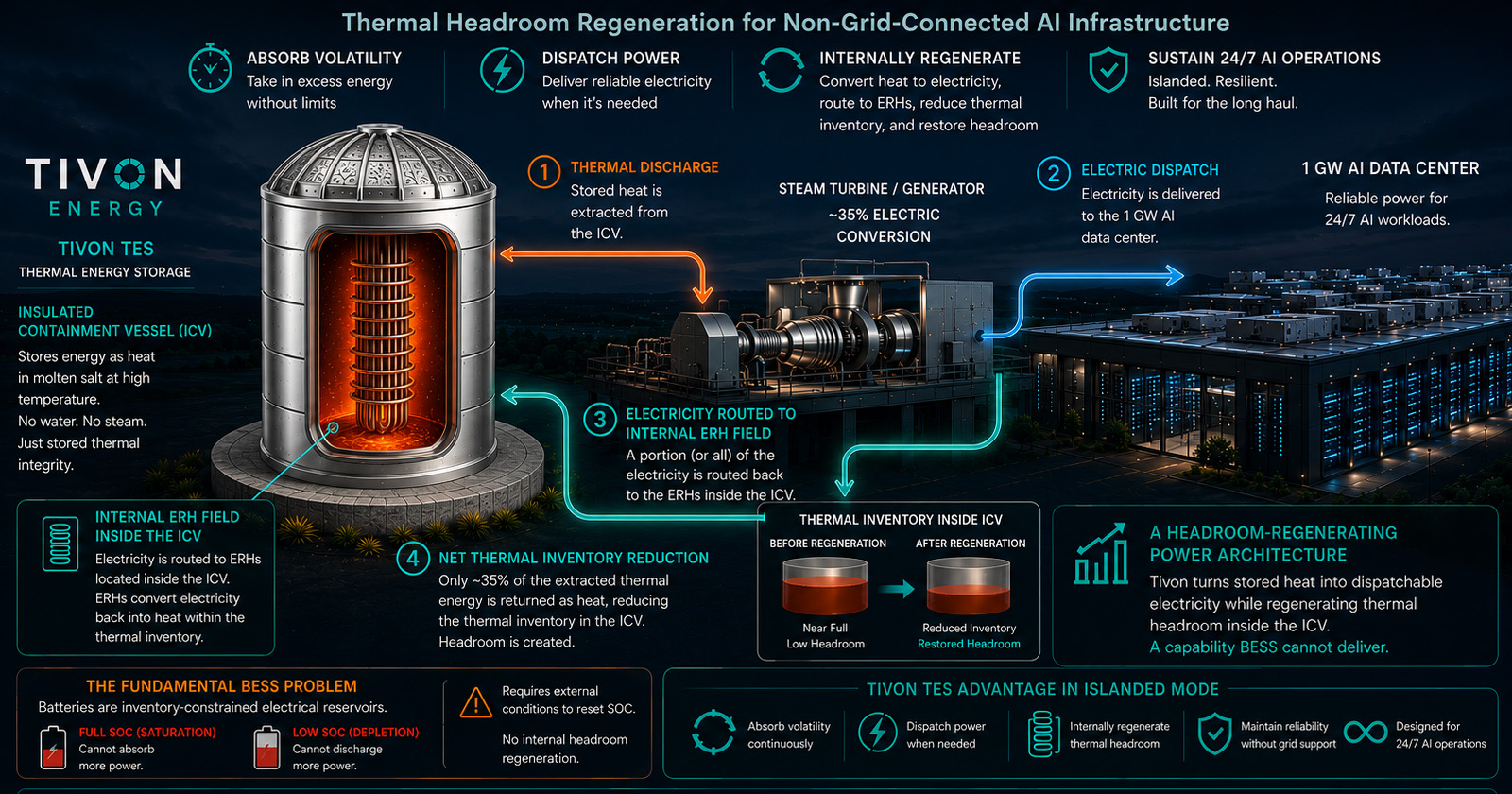Click the coil icon beside thermal headroom
This screenshot has width=1512, height=794.
(x=1042, y=734)
